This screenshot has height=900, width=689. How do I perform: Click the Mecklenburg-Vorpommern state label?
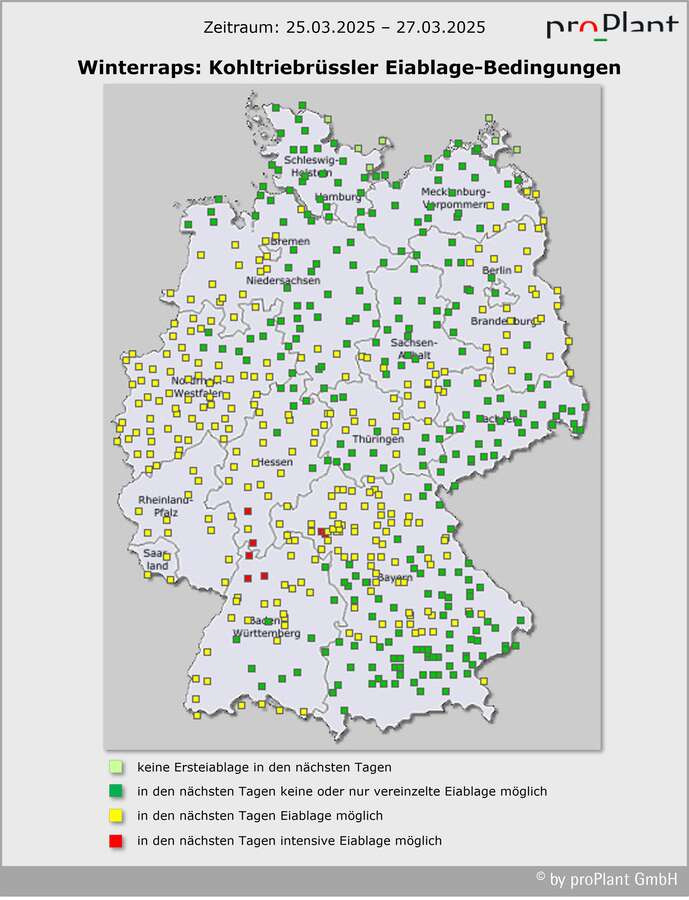coord(455,197)
